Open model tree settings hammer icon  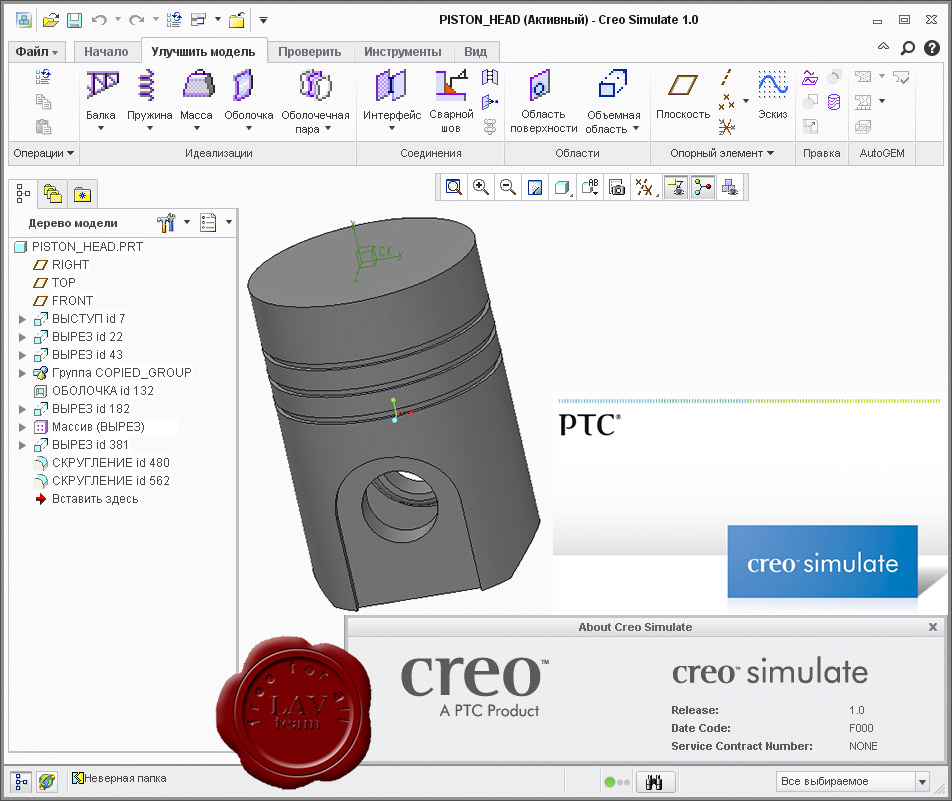pos(165,223)
